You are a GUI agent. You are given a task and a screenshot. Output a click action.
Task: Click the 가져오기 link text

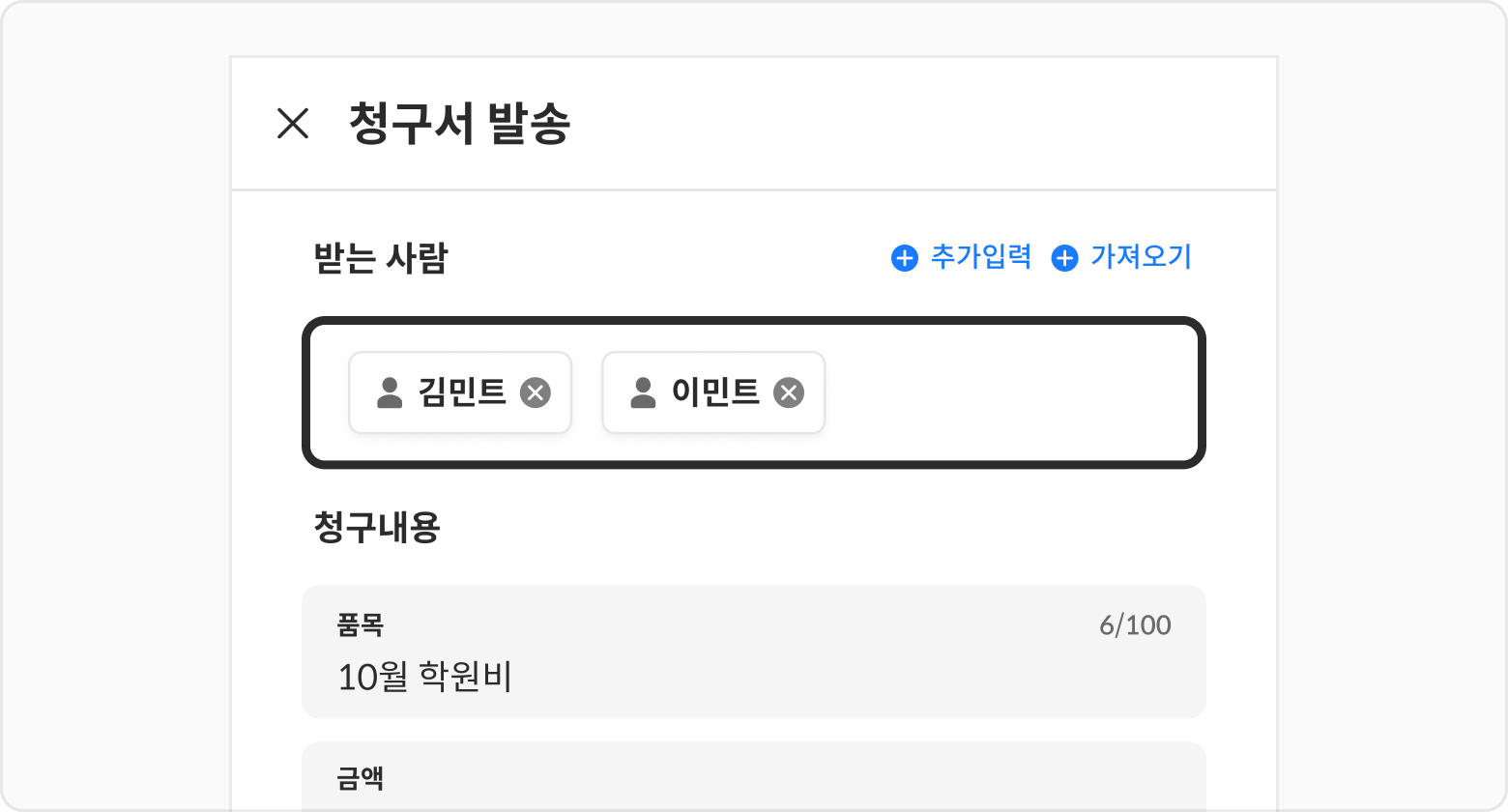click(x=1141, y=257)
